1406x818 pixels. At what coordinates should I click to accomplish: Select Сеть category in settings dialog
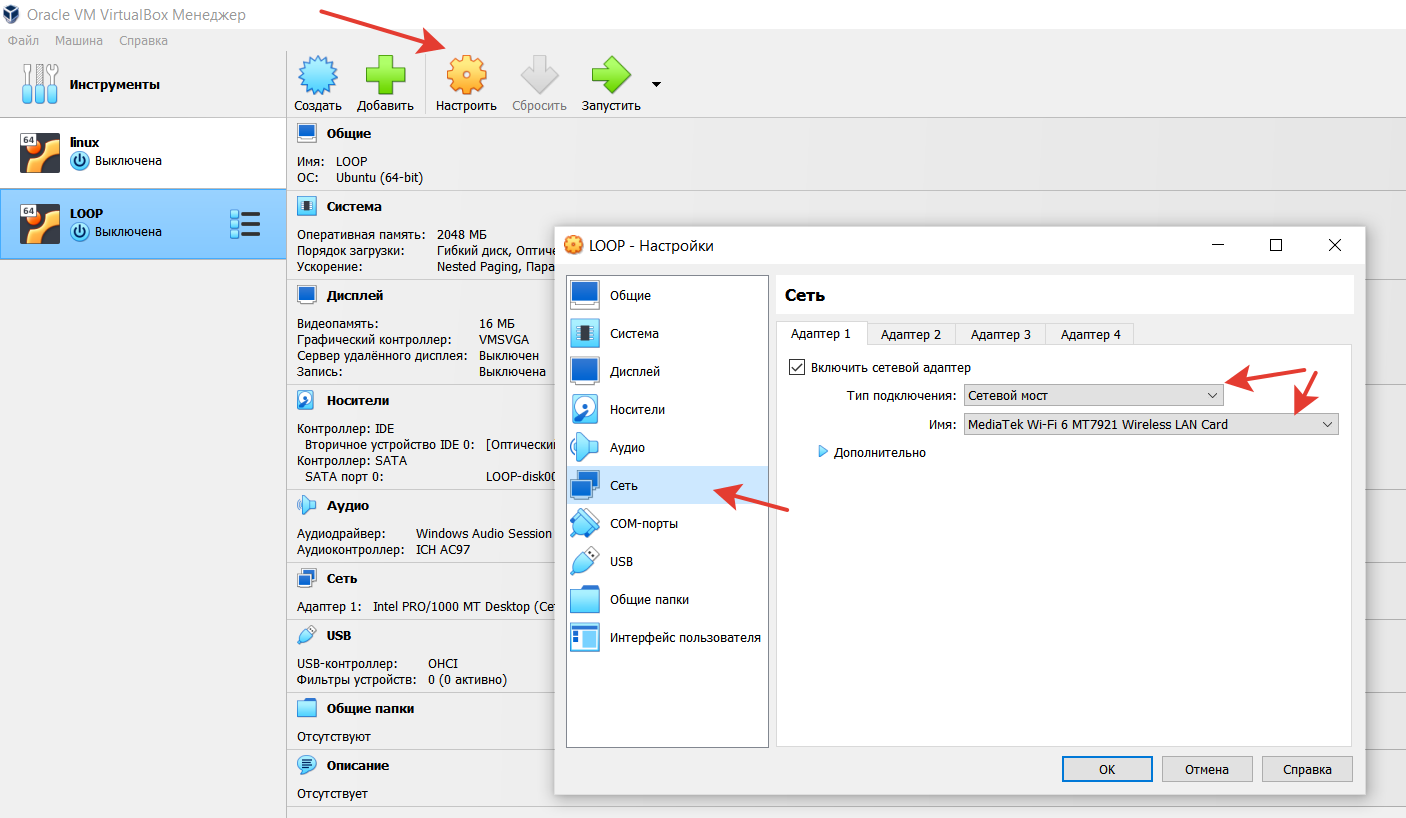coord(667,485)
